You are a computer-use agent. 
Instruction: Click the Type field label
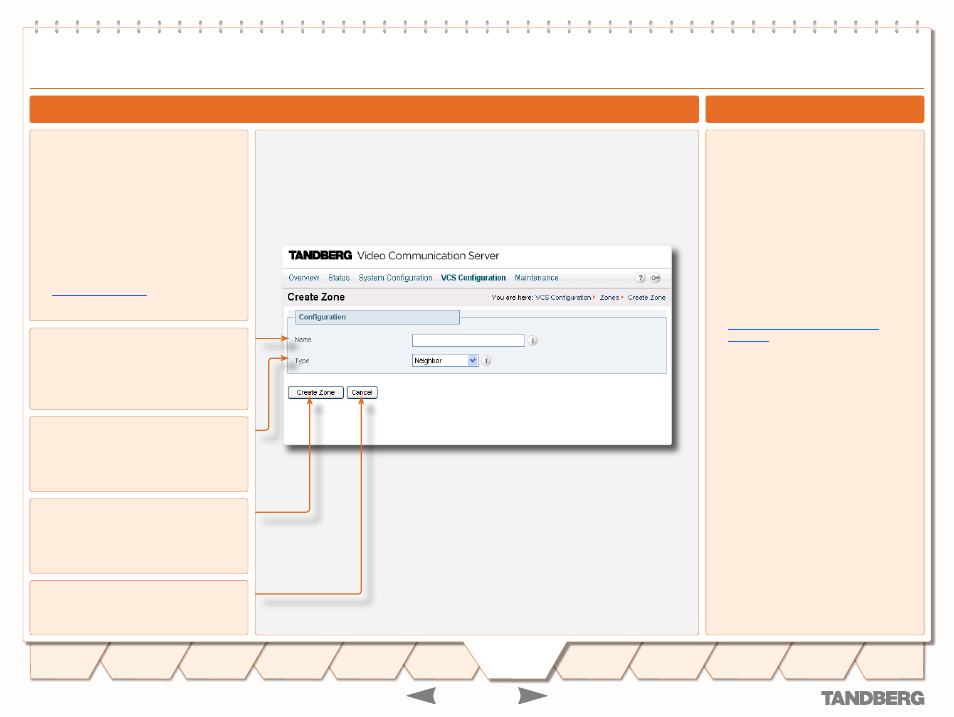tap(302, 360)
